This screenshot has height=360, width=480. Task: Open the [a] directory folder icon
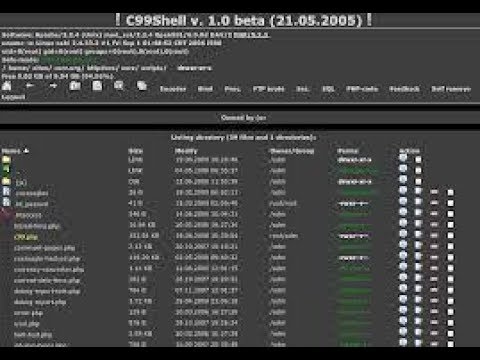click(x=6, y=181)
